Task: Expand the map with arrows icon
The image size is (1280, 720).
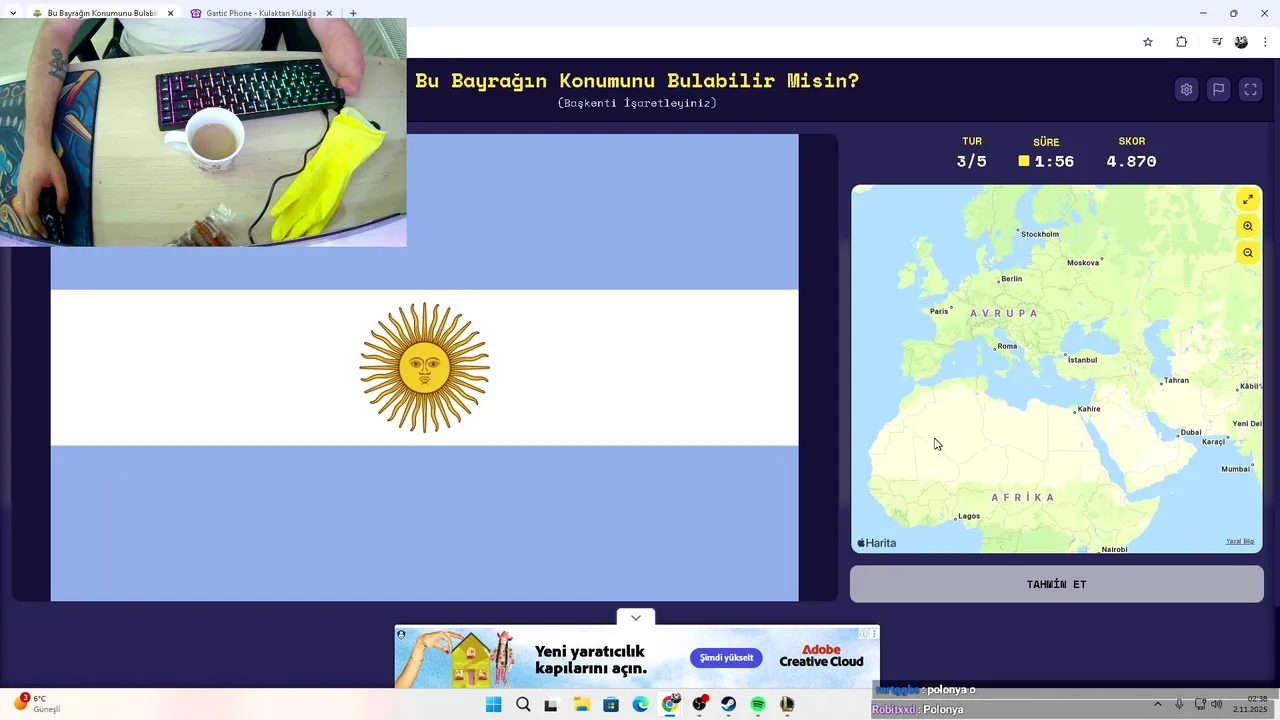Action: click(x=1248, y=200)
